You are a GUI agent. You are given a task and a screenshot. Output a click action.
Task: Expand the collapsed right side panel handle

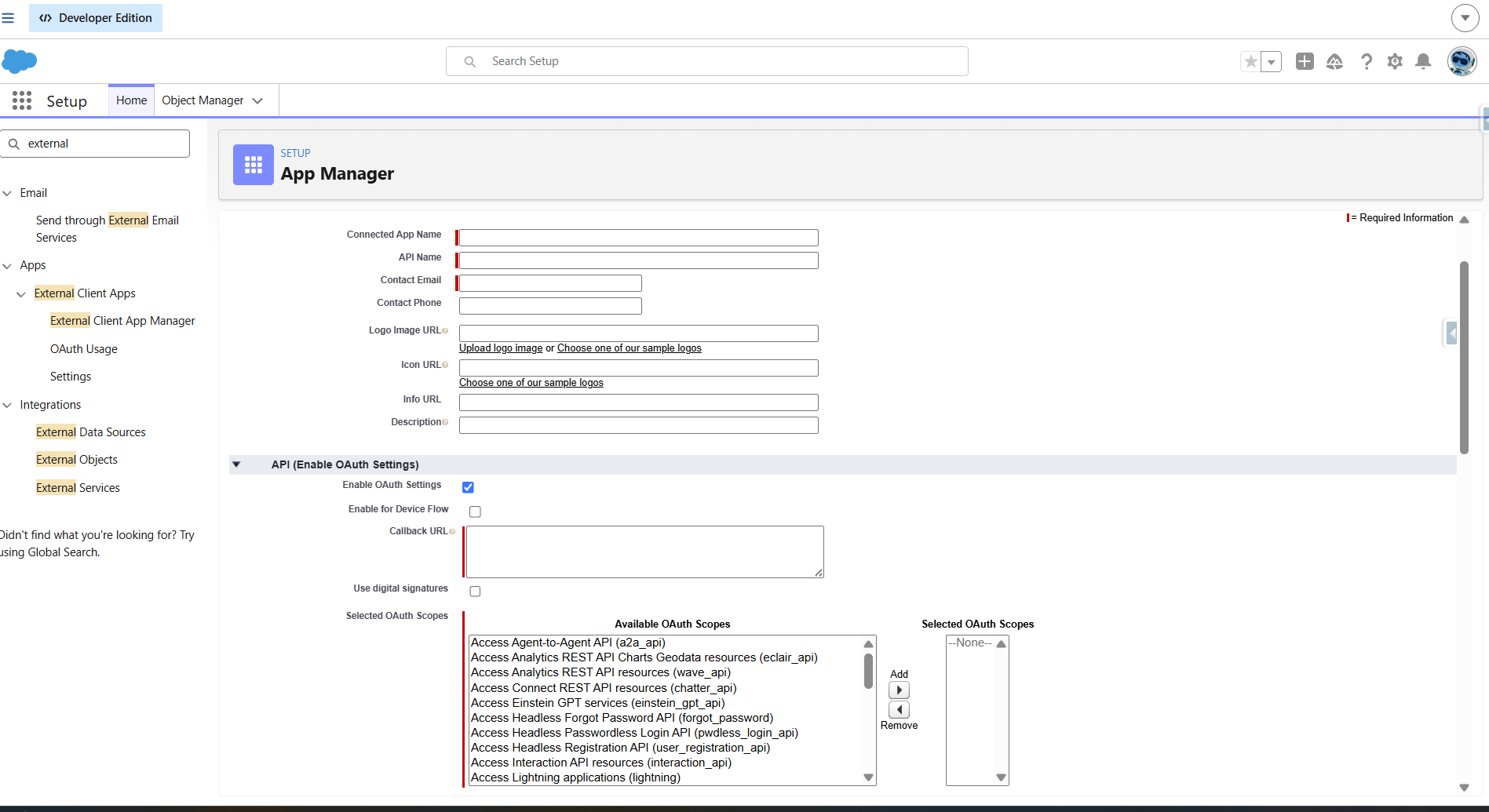[x=1451, y=333]
